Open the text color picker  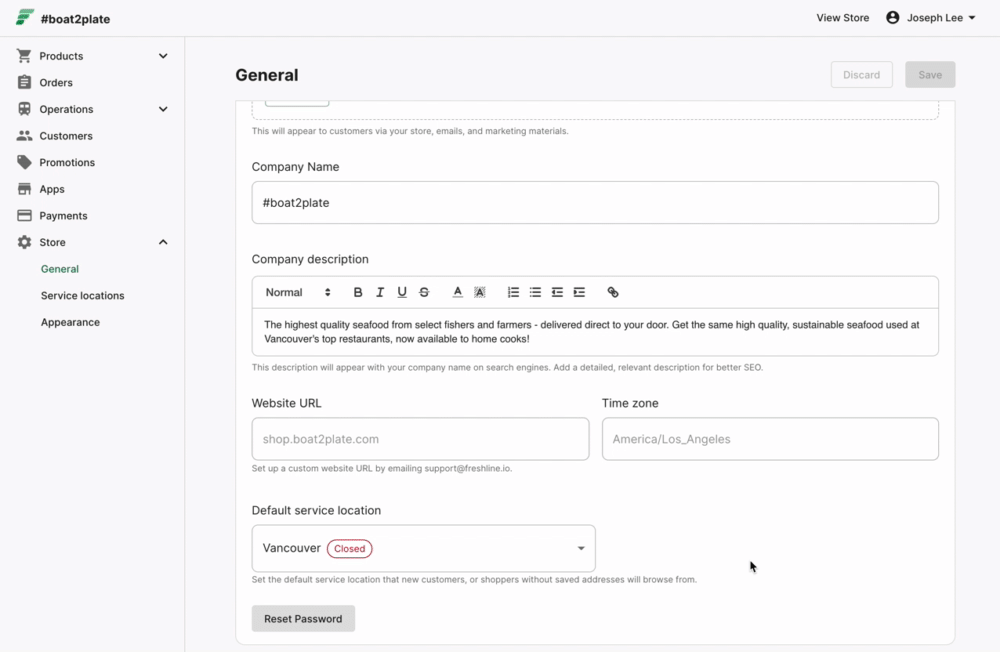457,292
